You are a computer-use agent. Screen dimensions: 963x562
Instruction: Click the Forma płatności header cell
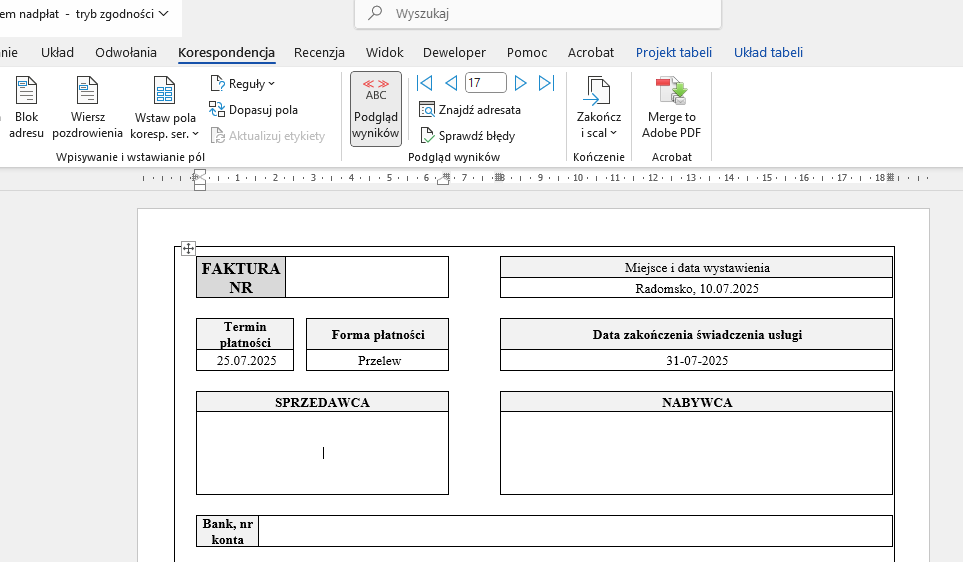(377, 334)
